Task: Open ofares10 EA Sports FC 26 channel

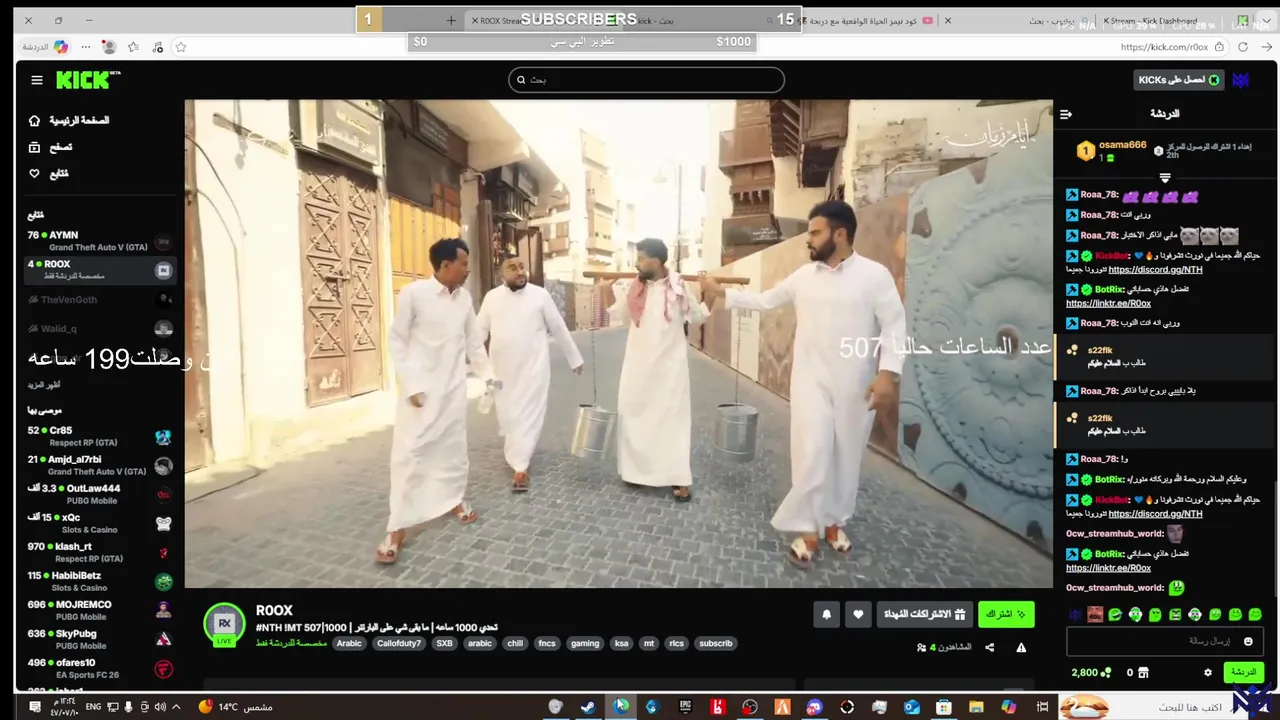Action: point(100,668)
